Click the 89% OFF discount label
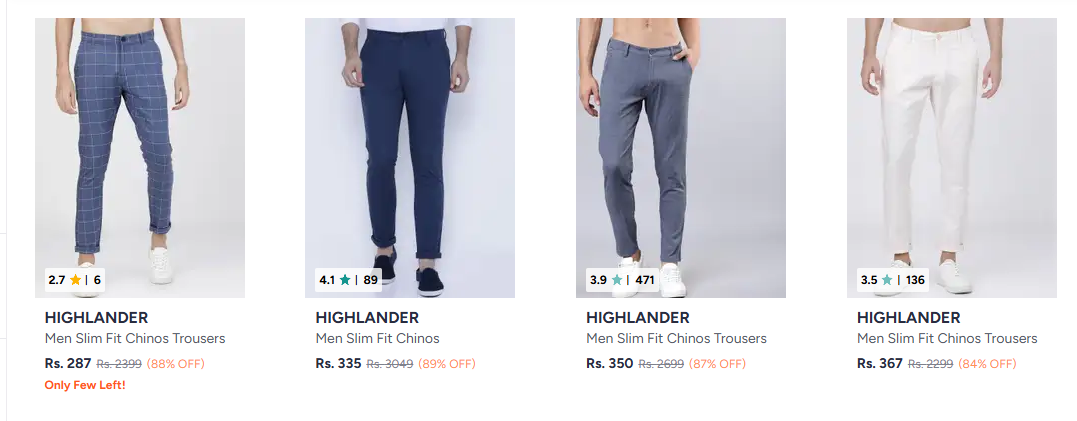Image resolution: width=1077 pixels, height=421 pixels. [446, 364]
